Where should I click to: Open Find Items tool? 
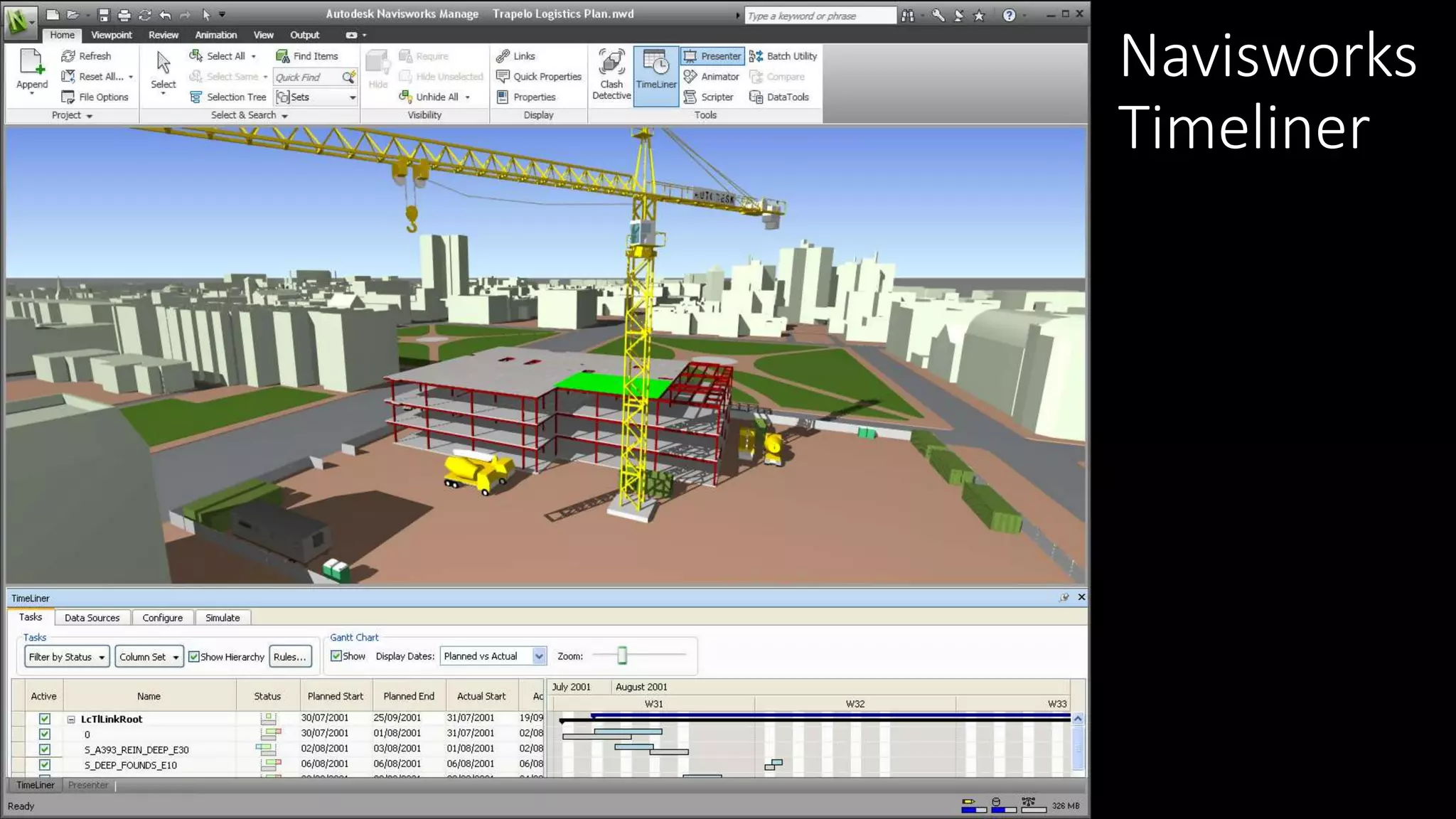point(307,56)
